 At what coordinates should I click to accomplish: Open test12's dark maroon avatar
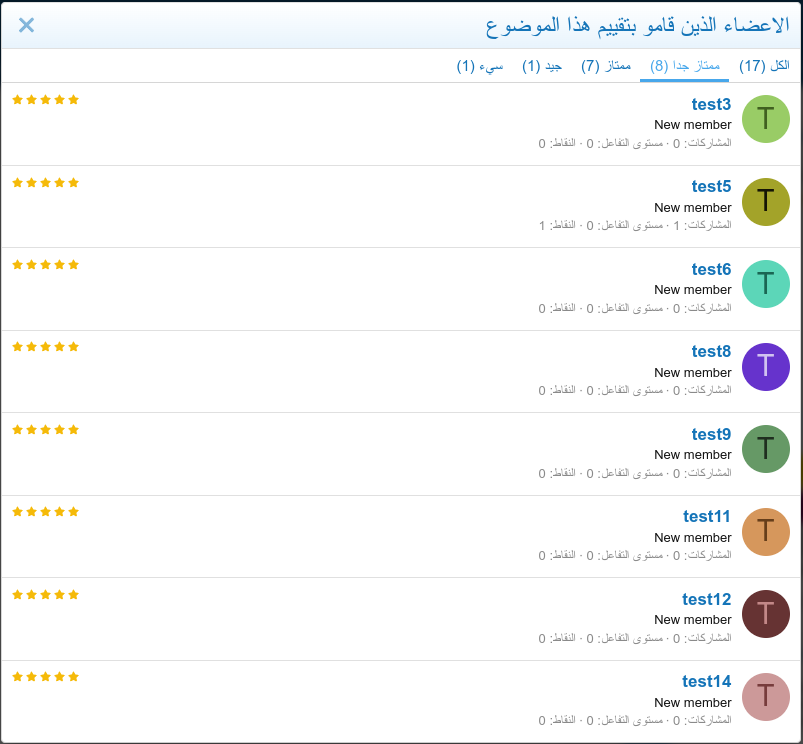pos(765,614)
